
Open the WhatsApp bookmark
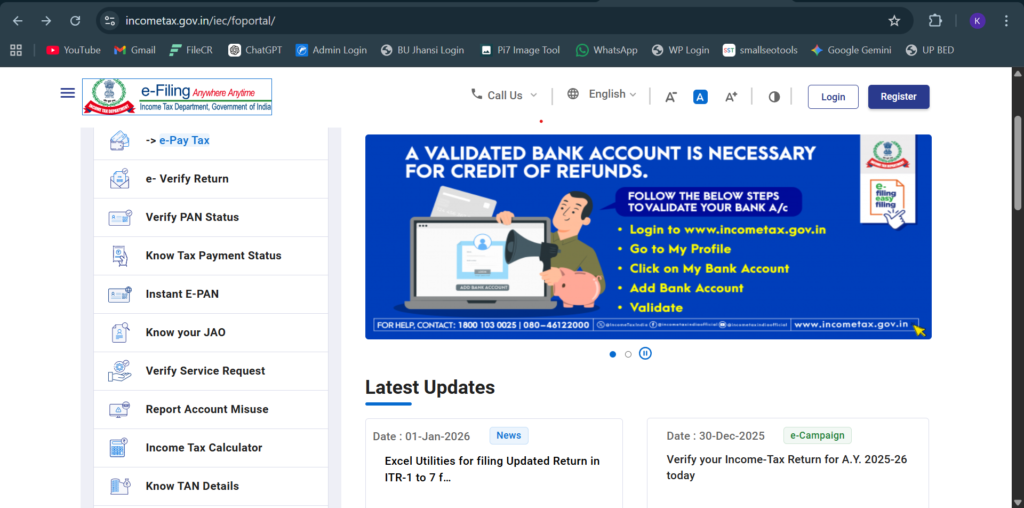(607, 50)
